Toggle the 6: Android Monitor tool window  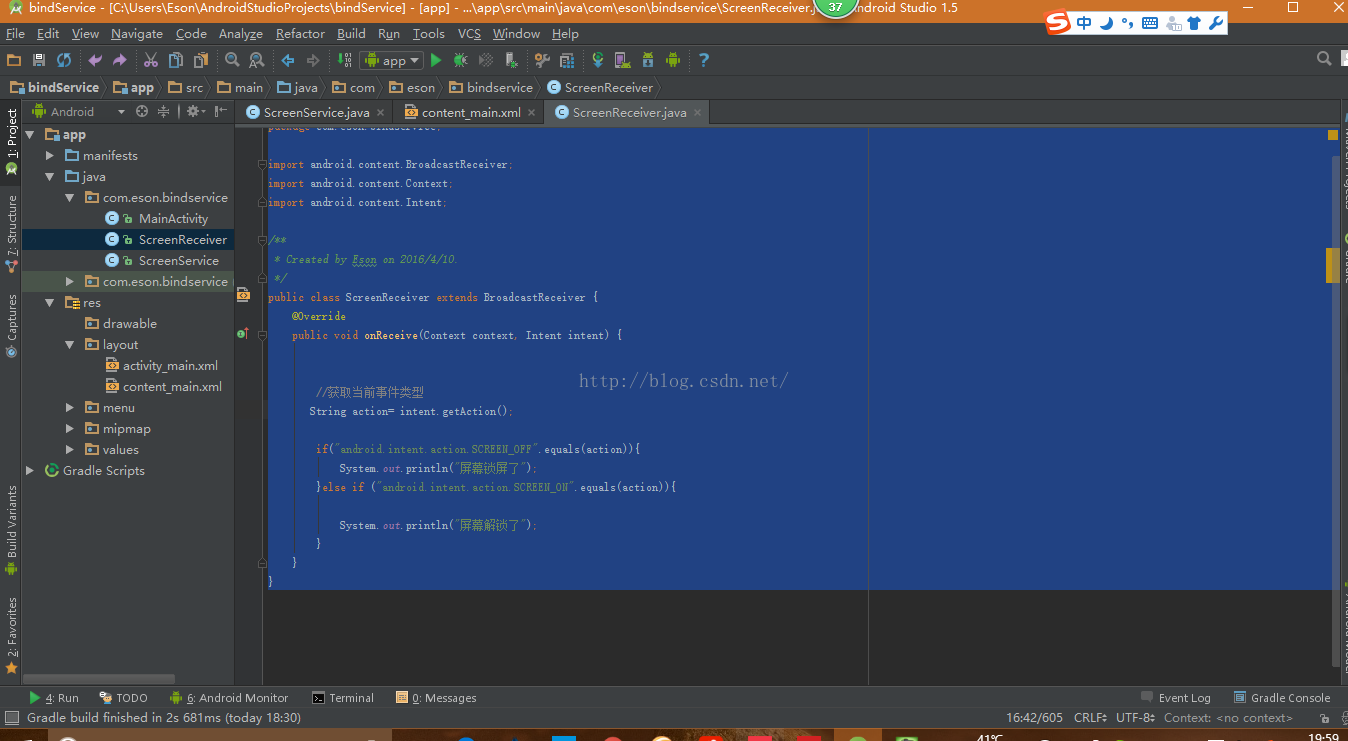pos(229,698)
